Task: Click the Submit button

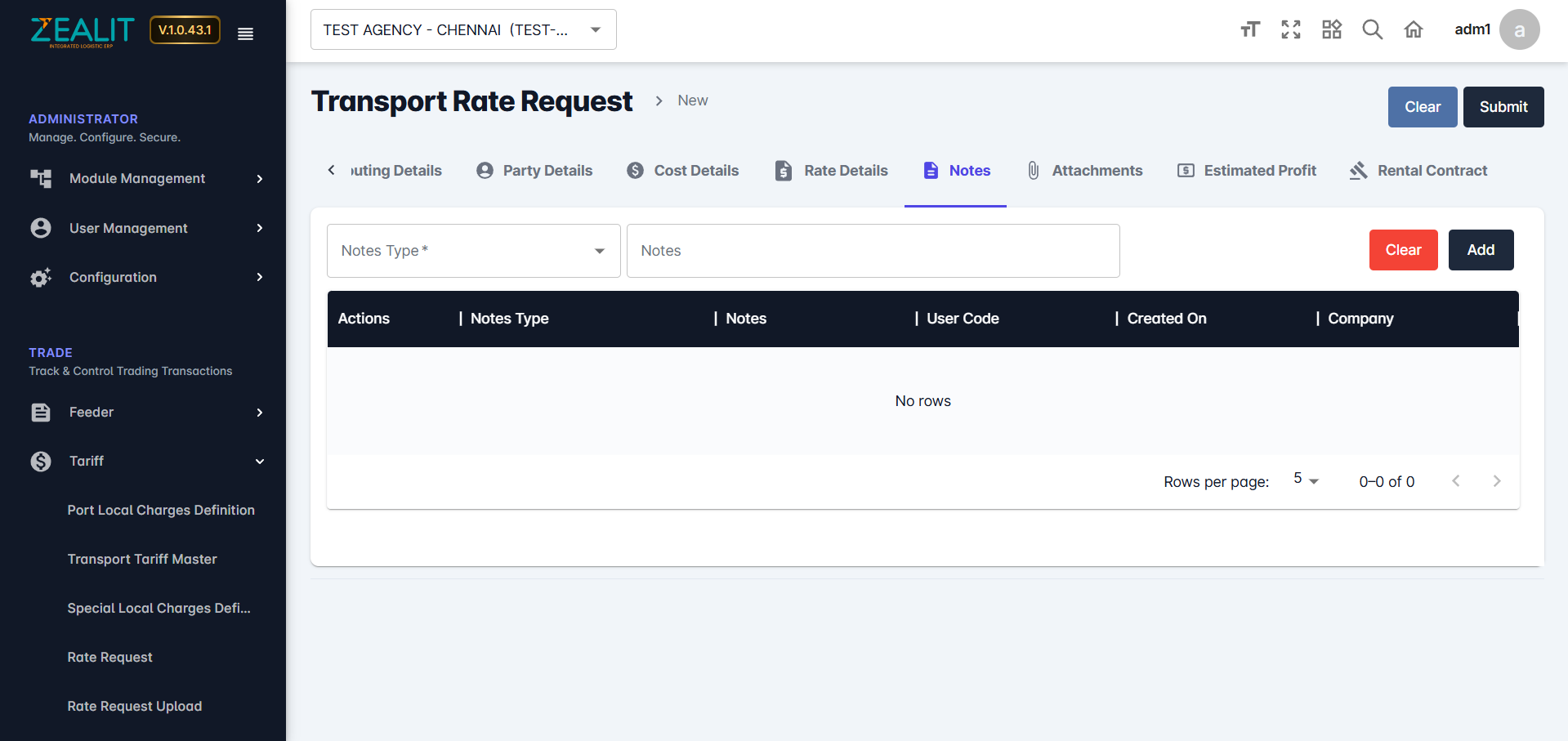Action: coord(1503,107)
